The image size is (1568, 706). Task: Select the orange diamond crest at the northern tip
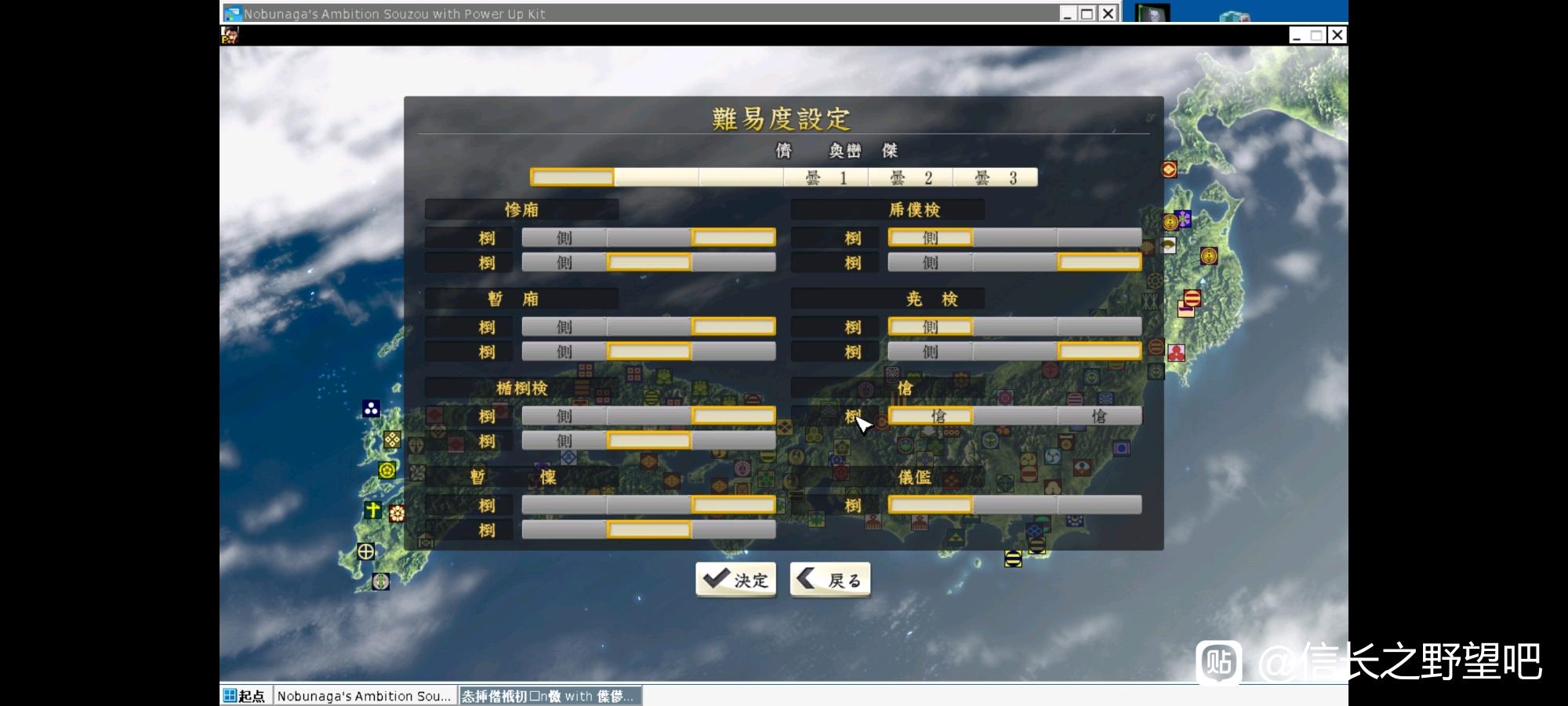point(1169,169)
